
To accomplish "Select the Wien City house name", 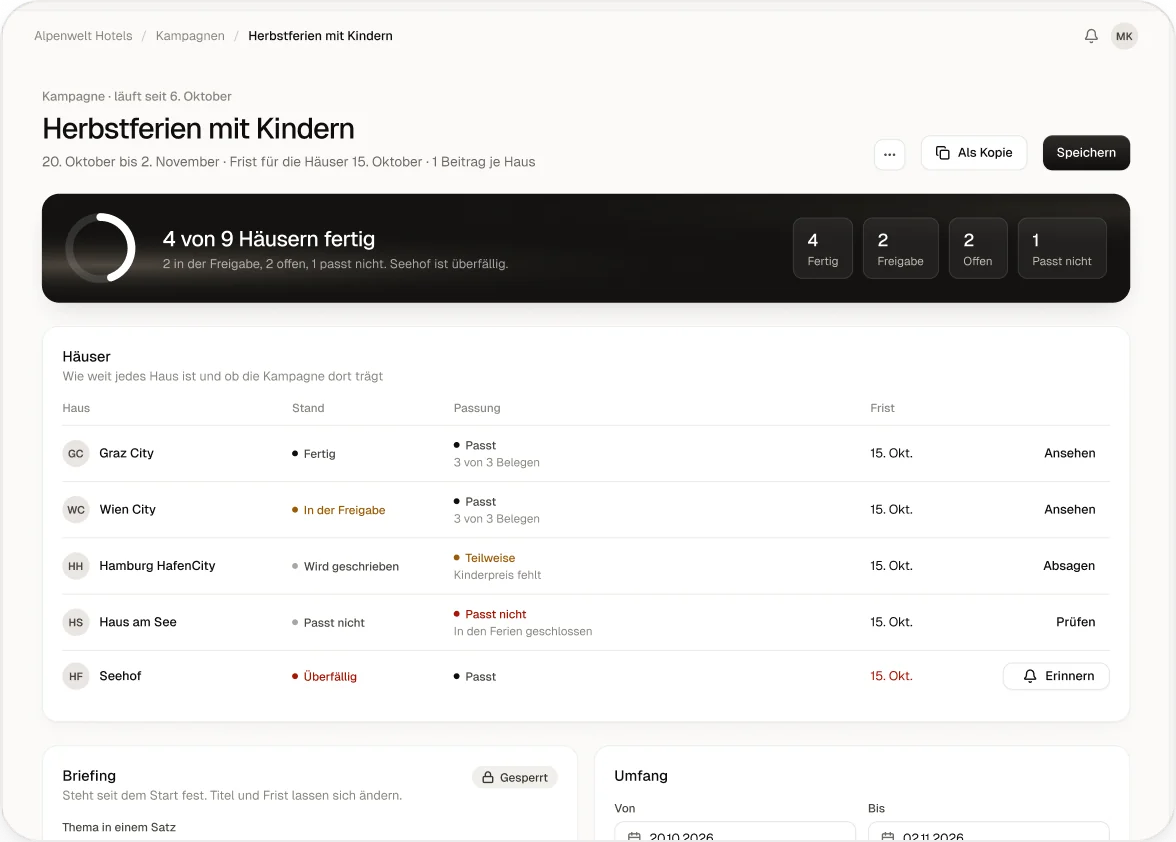I will (x=128, y=509).
